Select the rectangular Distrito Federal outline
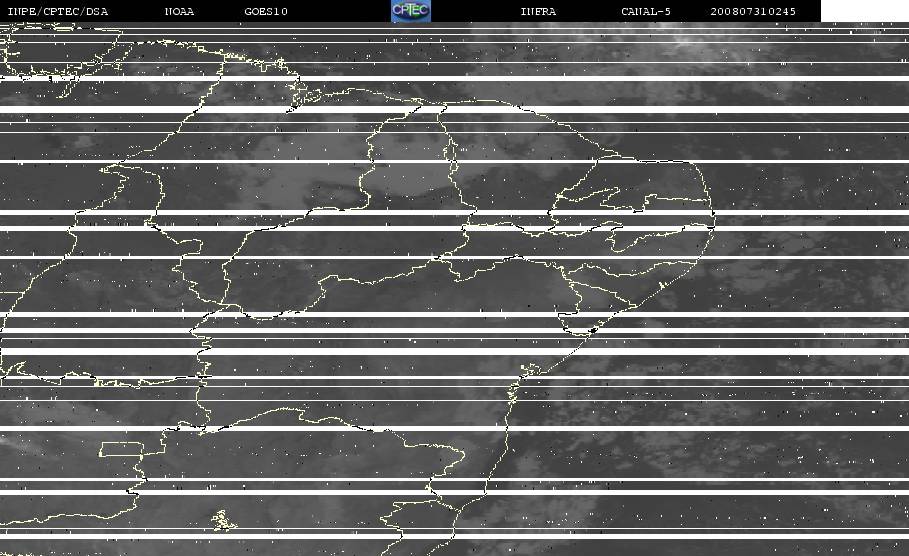Viewport: 909px width, 556px height. (122, 449)
